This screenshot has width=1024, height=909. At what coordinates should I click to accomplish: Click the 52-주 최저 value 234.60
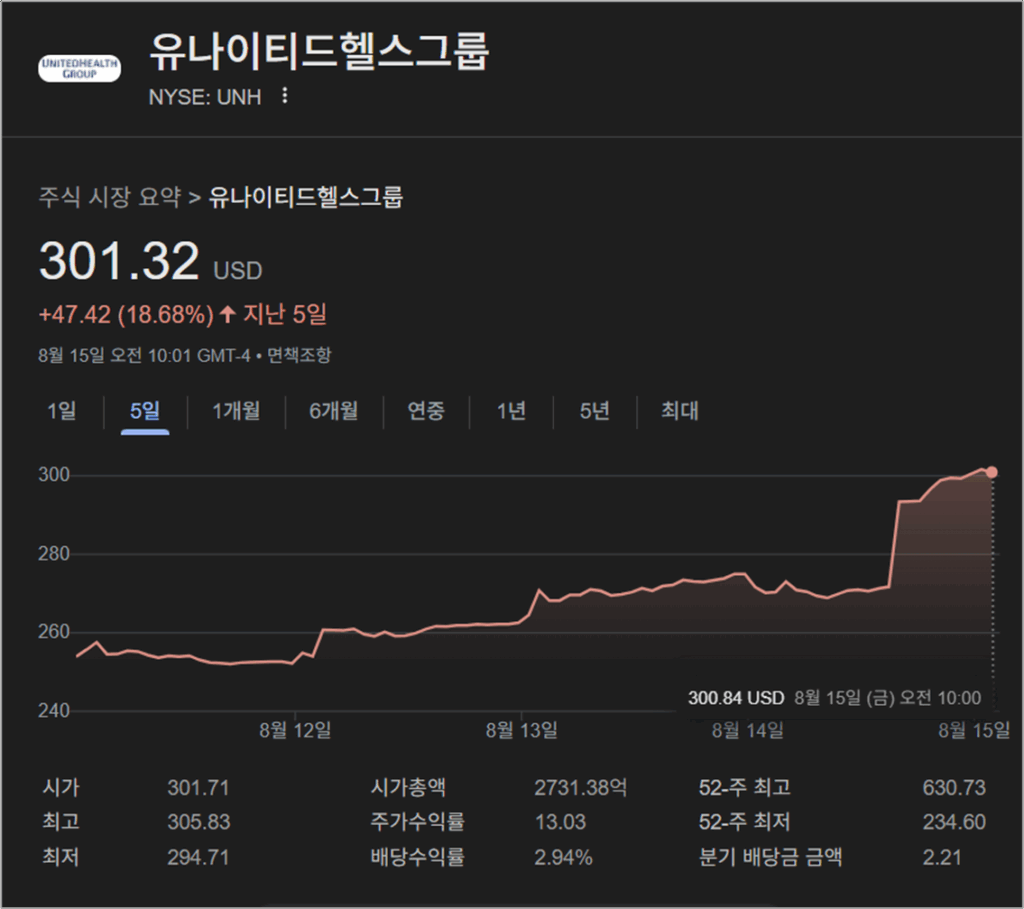[954, 821]
